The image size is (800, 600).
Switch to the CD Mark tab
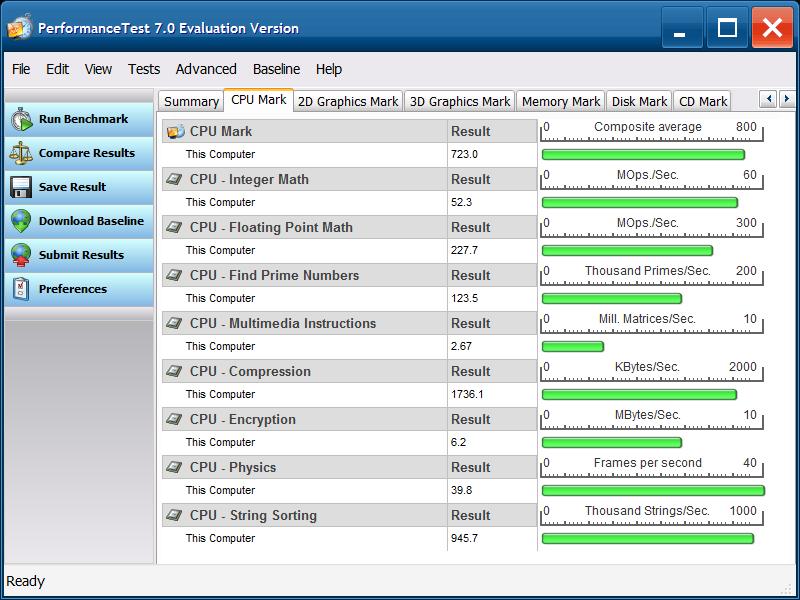[x=703, y=102]
